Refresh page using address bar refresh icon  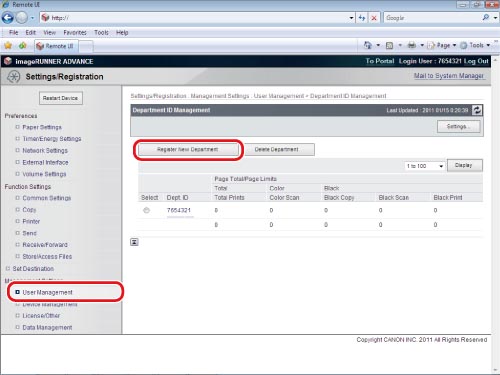point(362,18)
